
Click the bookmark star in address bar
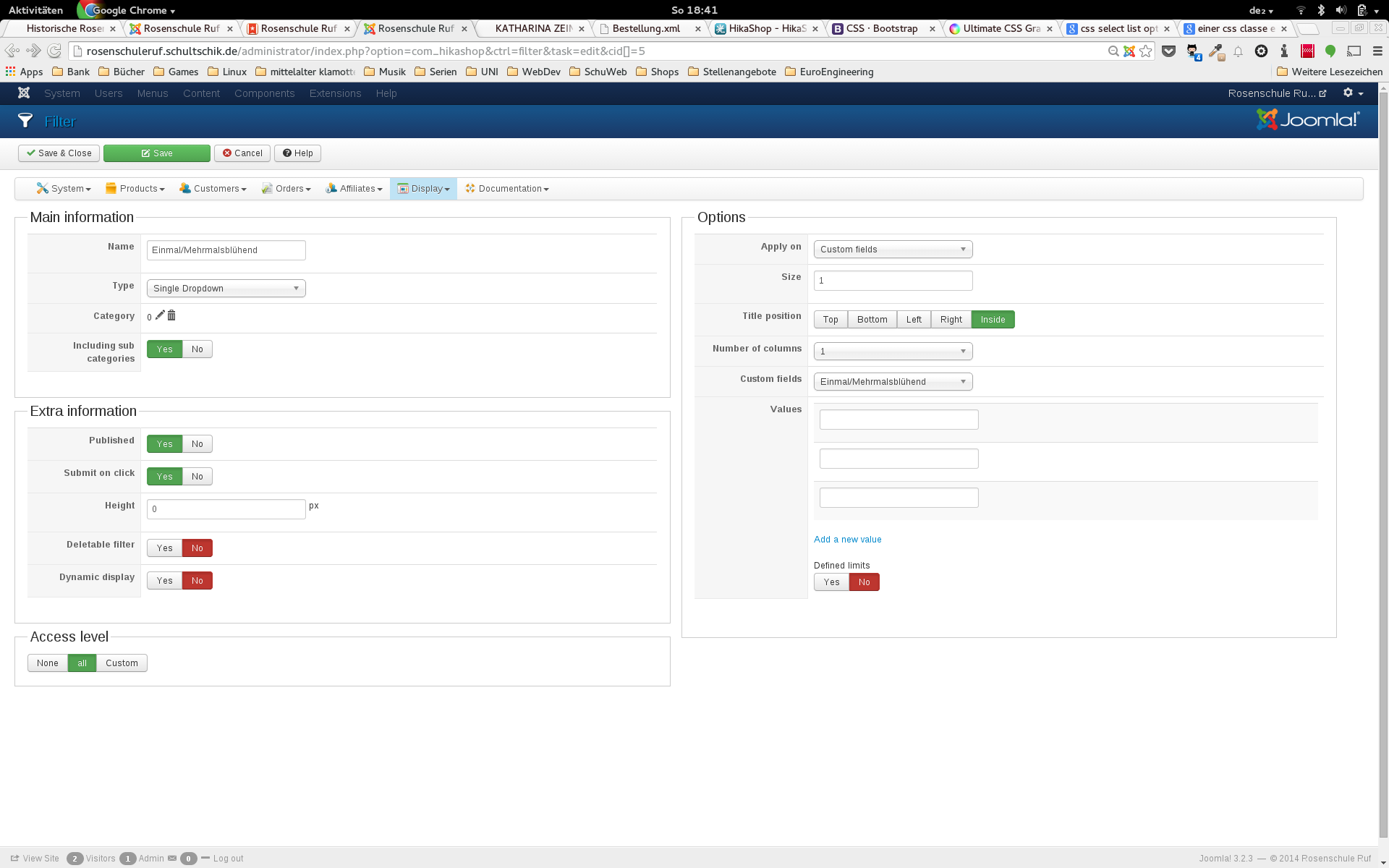(1146, 51)
